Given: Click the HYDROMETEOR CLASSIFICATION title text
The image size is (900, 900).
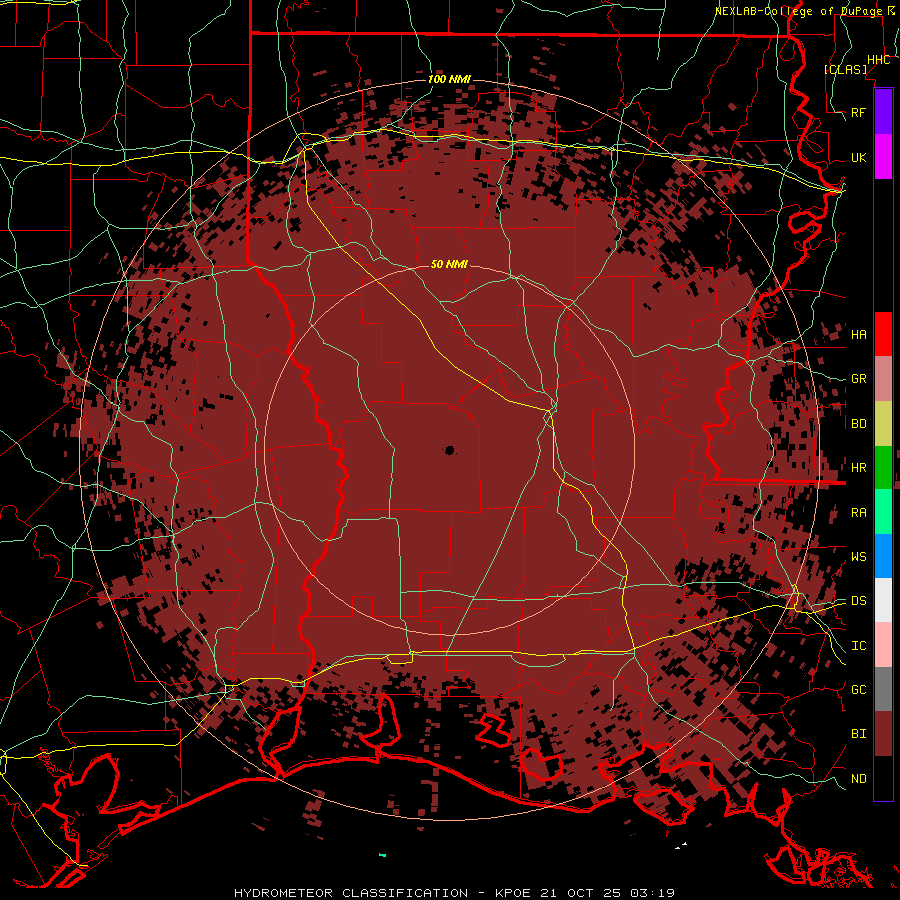Looking at the screenshot, I should point(351,893).
